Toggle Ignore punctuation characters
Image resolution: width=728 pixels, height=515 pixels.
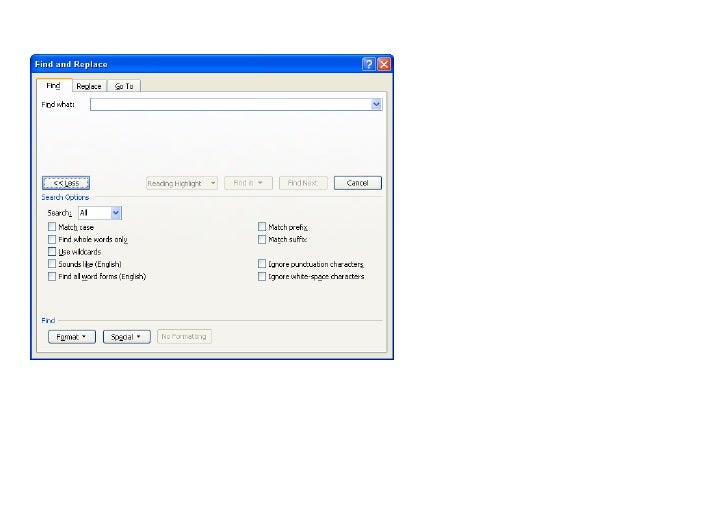[262, 264]
